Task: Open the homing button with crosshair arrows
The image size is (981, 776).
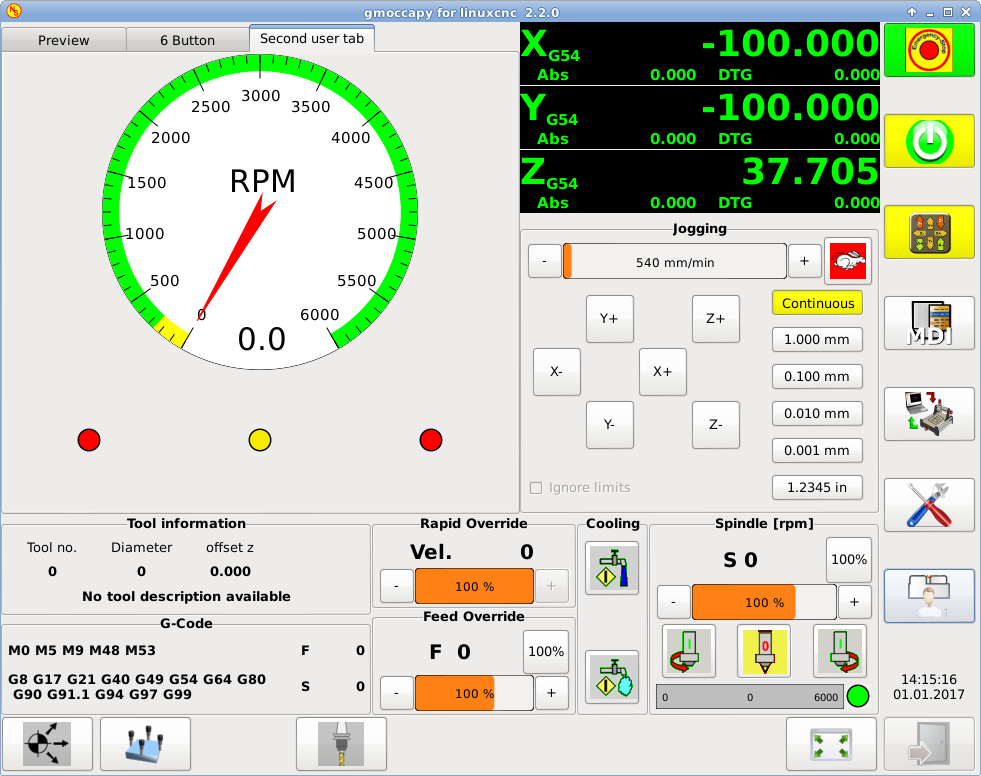Action: click(48, 745)
